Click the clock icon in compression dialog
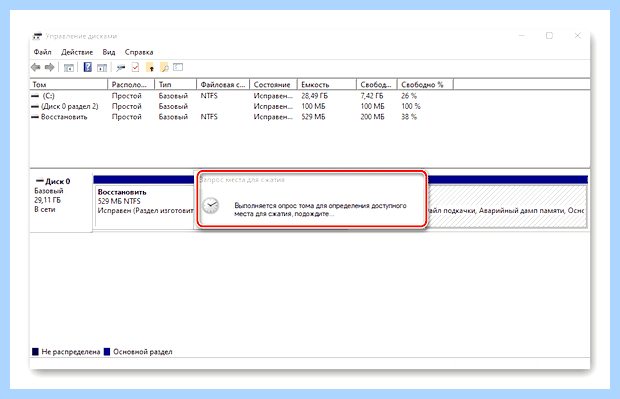 tap(211, 206)
